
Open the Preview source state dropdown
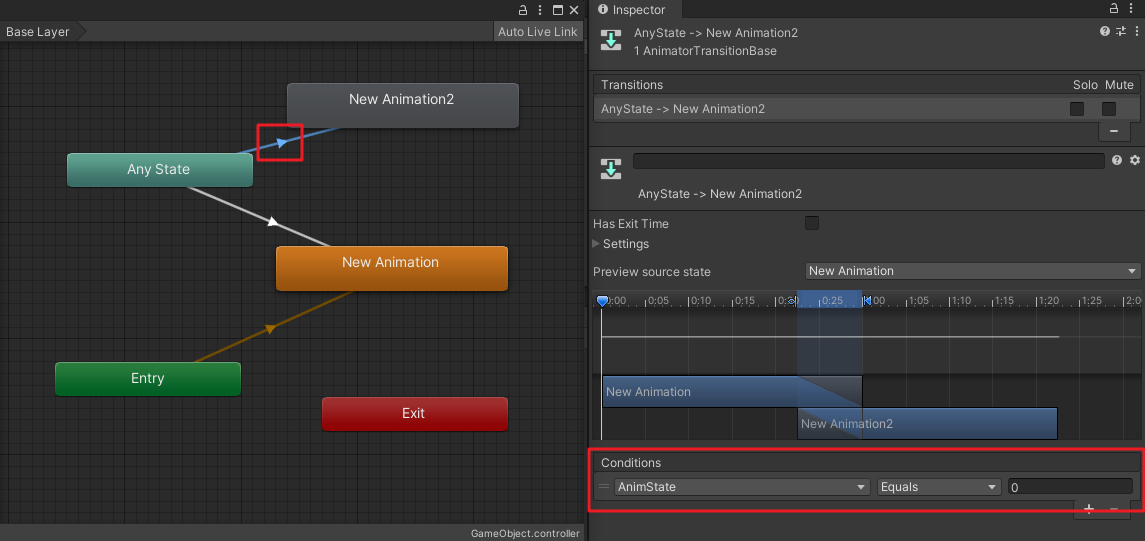(973, 271)
